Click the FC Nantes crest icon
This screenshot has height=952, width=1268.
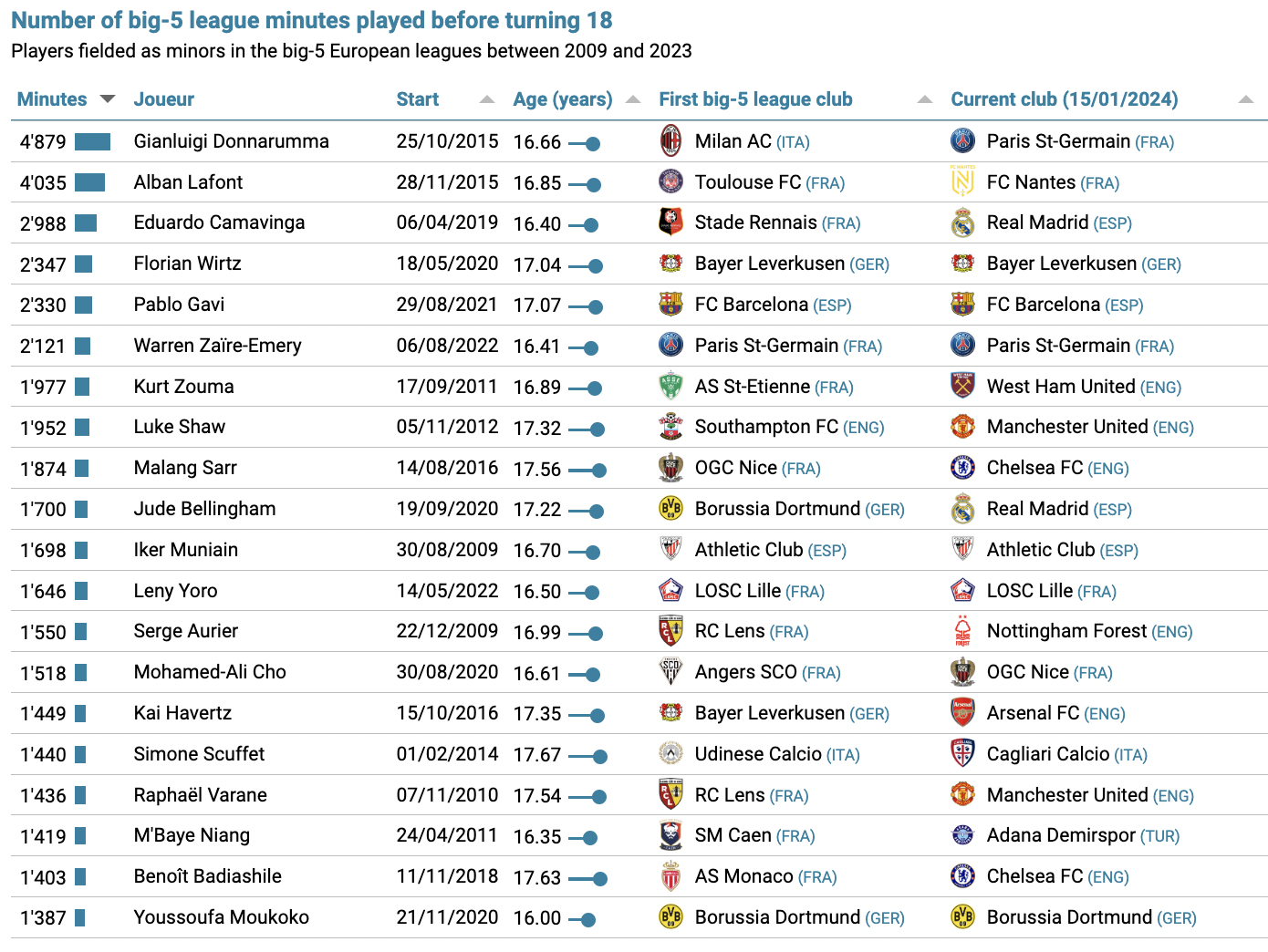click(962, 181)
